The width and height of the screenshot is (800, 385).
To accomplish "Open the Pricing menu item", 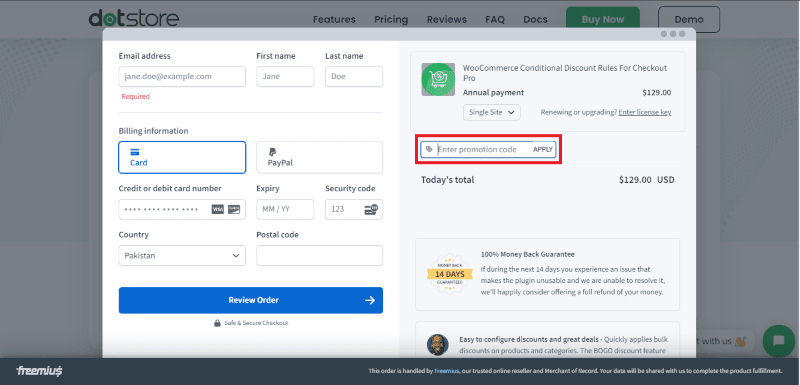I will [x=391, y=19].
